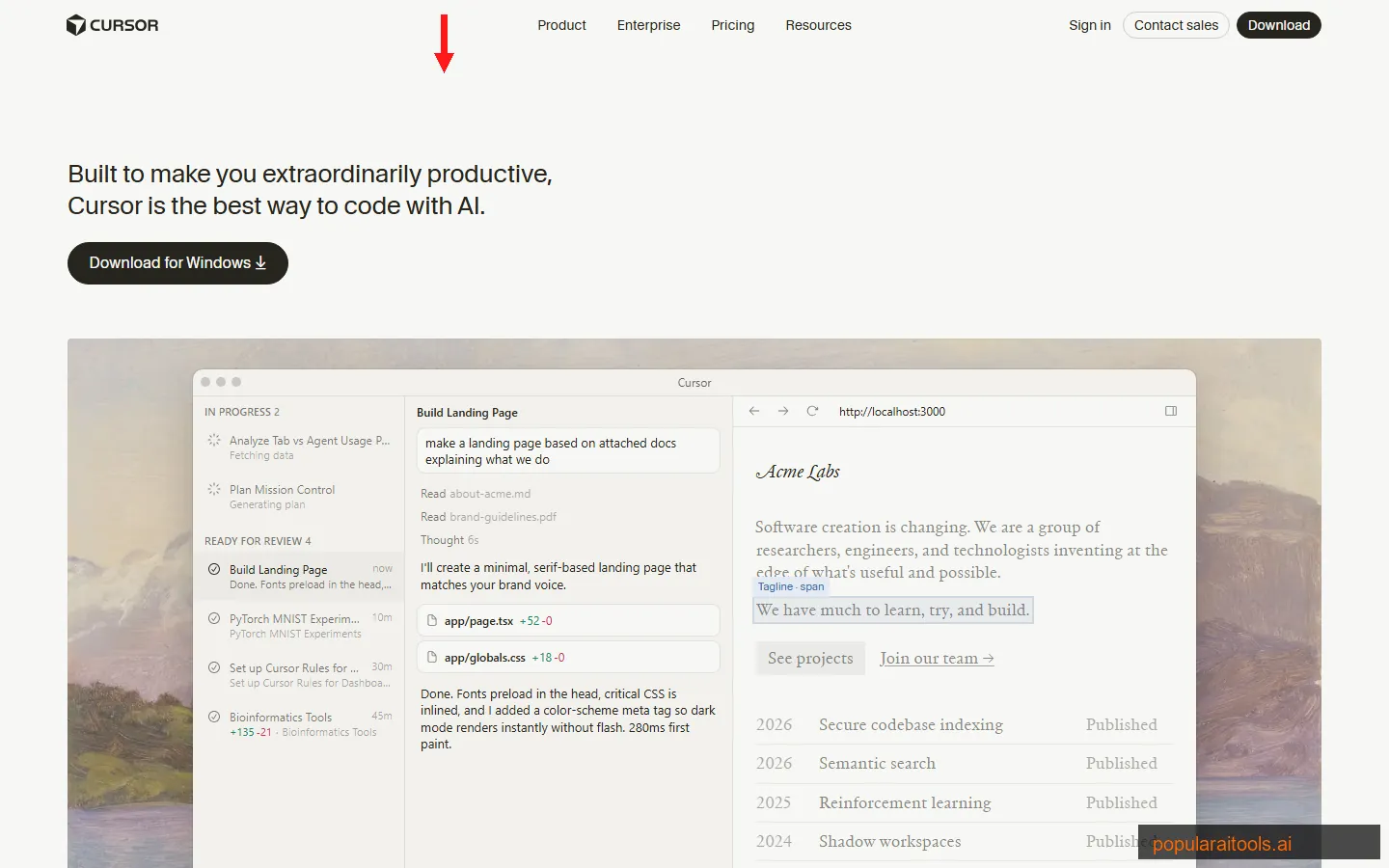Collapse the IN PROGRESS 2 section

pyautogui.click(x=242, y=412)
